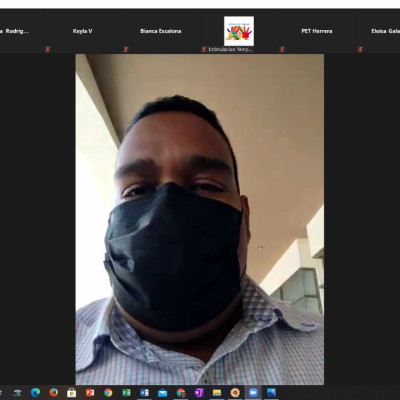Open Firefox from the taskbar
400x400 pixels.
point(53,392)
